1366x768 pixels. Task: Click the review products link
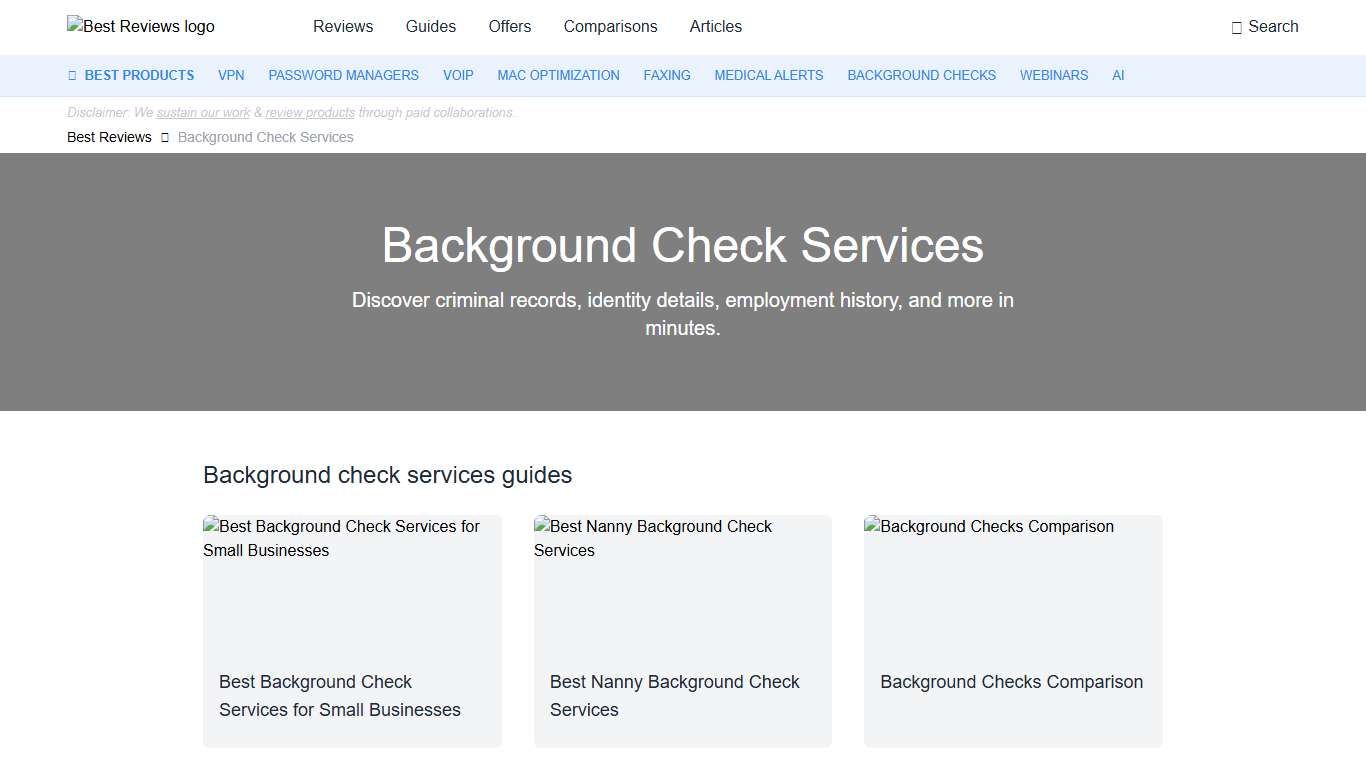click(x=310, y=112)
